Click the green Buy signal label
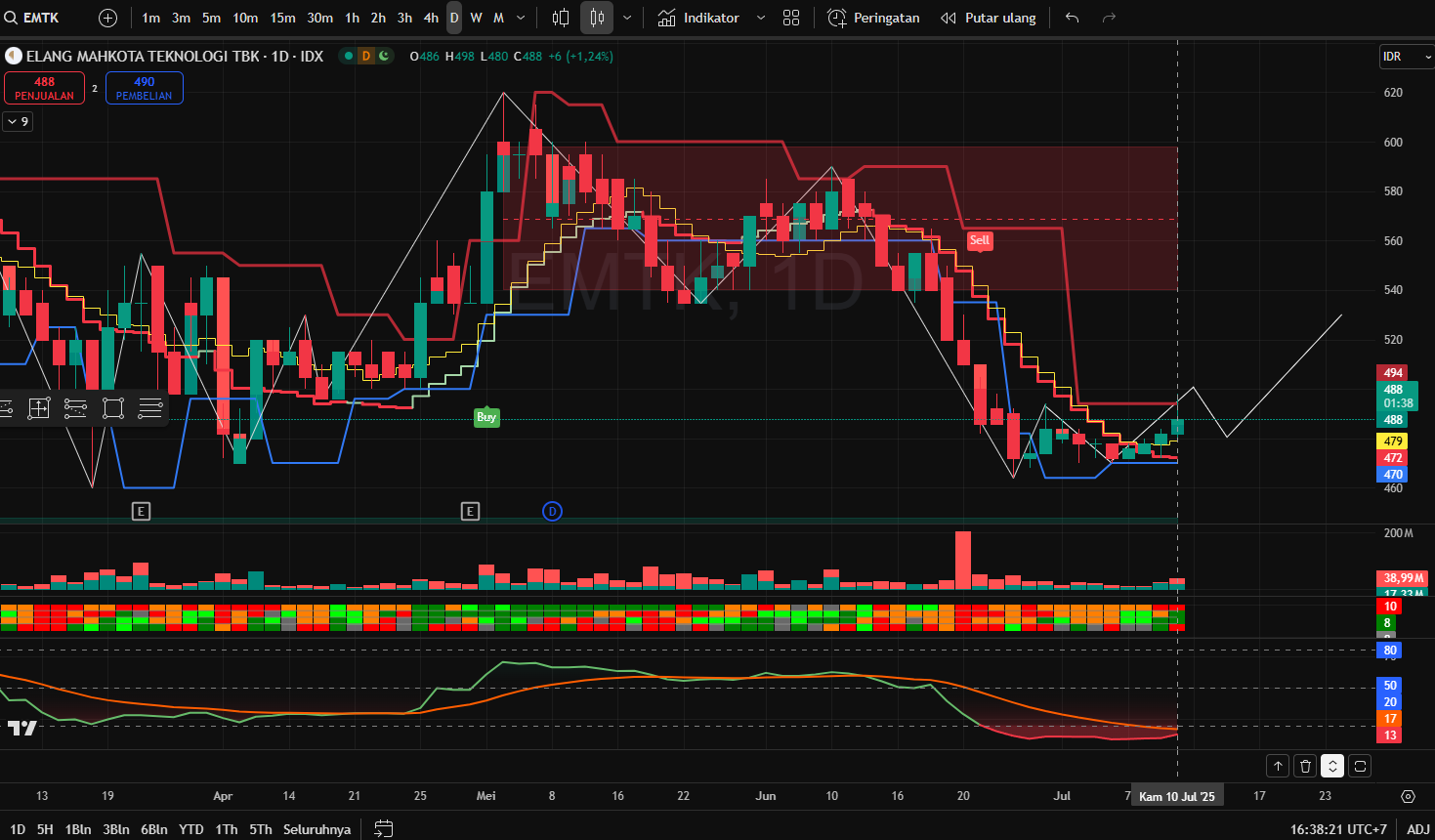 (x=486, y=417)
